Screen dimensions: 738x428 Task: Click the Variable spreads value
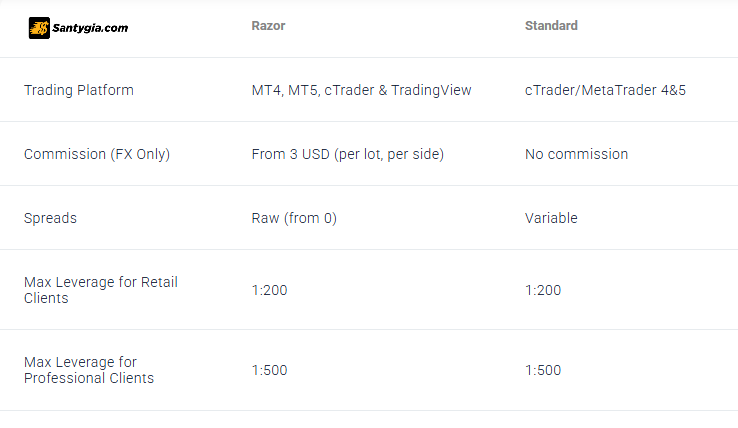click(x=551, y=218)
